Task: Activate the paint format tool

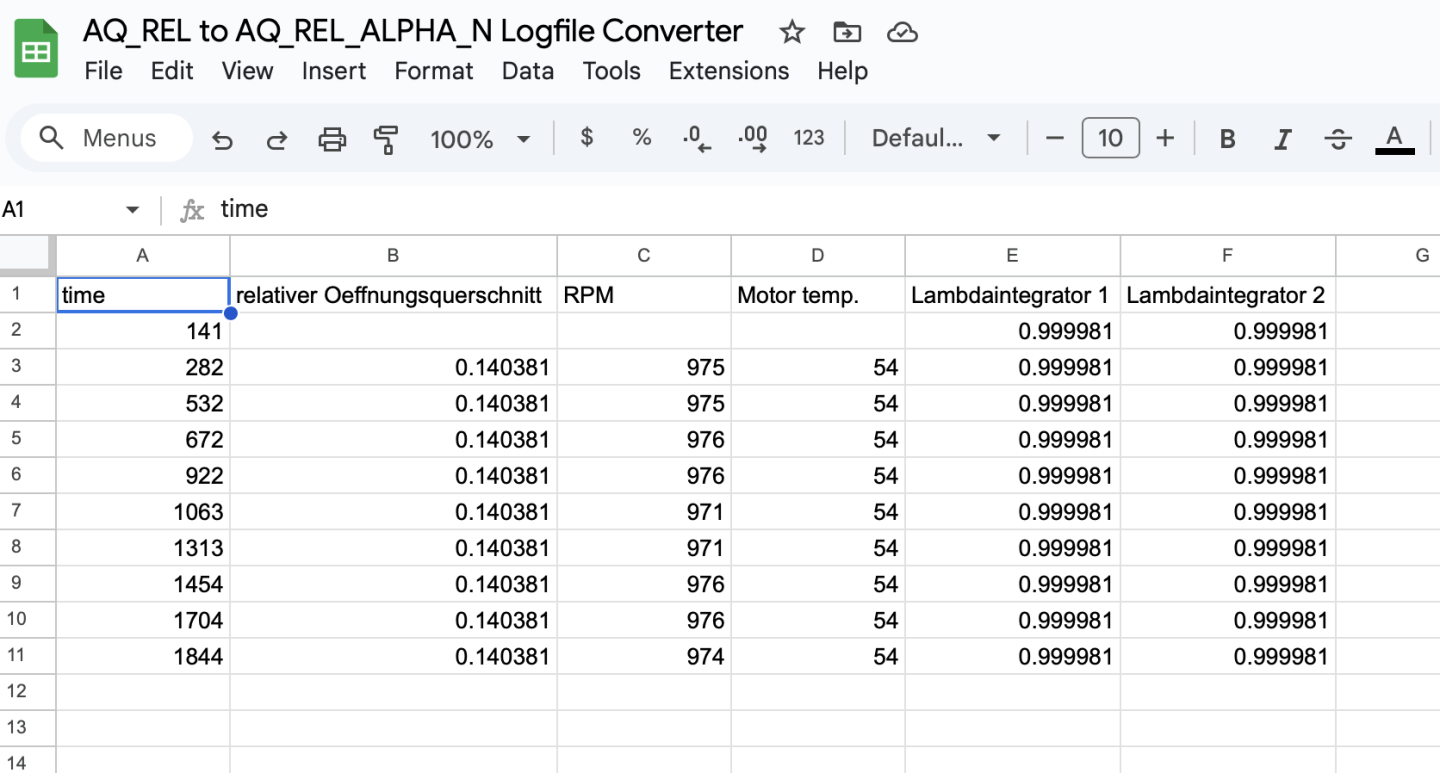Action: tap(385, 139)
